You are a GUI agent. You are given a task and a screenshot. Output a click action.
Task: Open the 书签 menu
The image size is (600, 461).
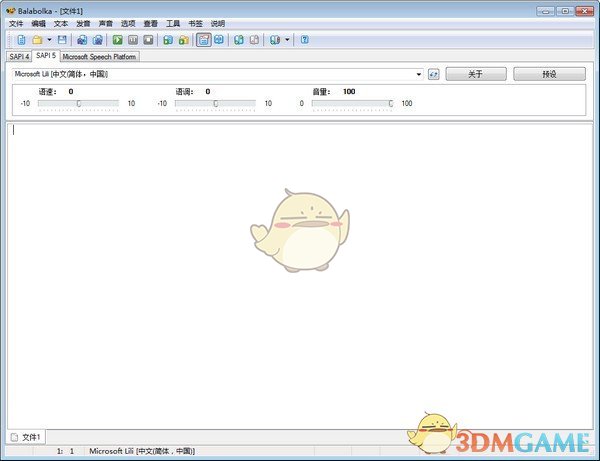195,24
